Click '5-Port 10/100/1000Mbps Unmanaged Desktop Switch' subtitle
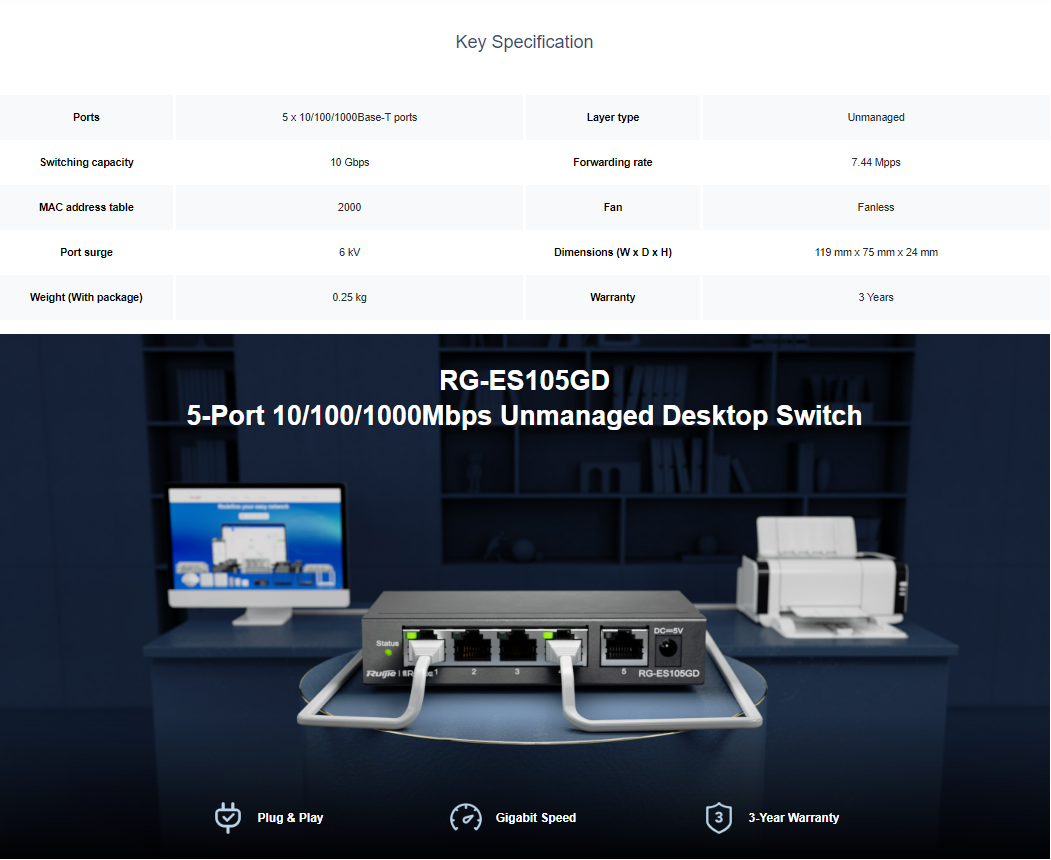Image resolution: width=1051 pixels, height=860 pixels. [524, 416]
